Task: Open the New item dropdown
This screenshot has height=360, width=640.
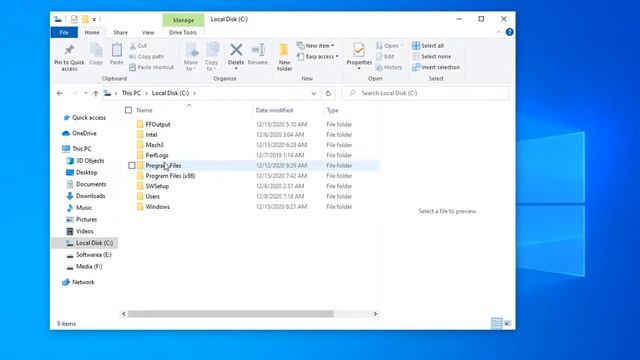Action: 316,46
